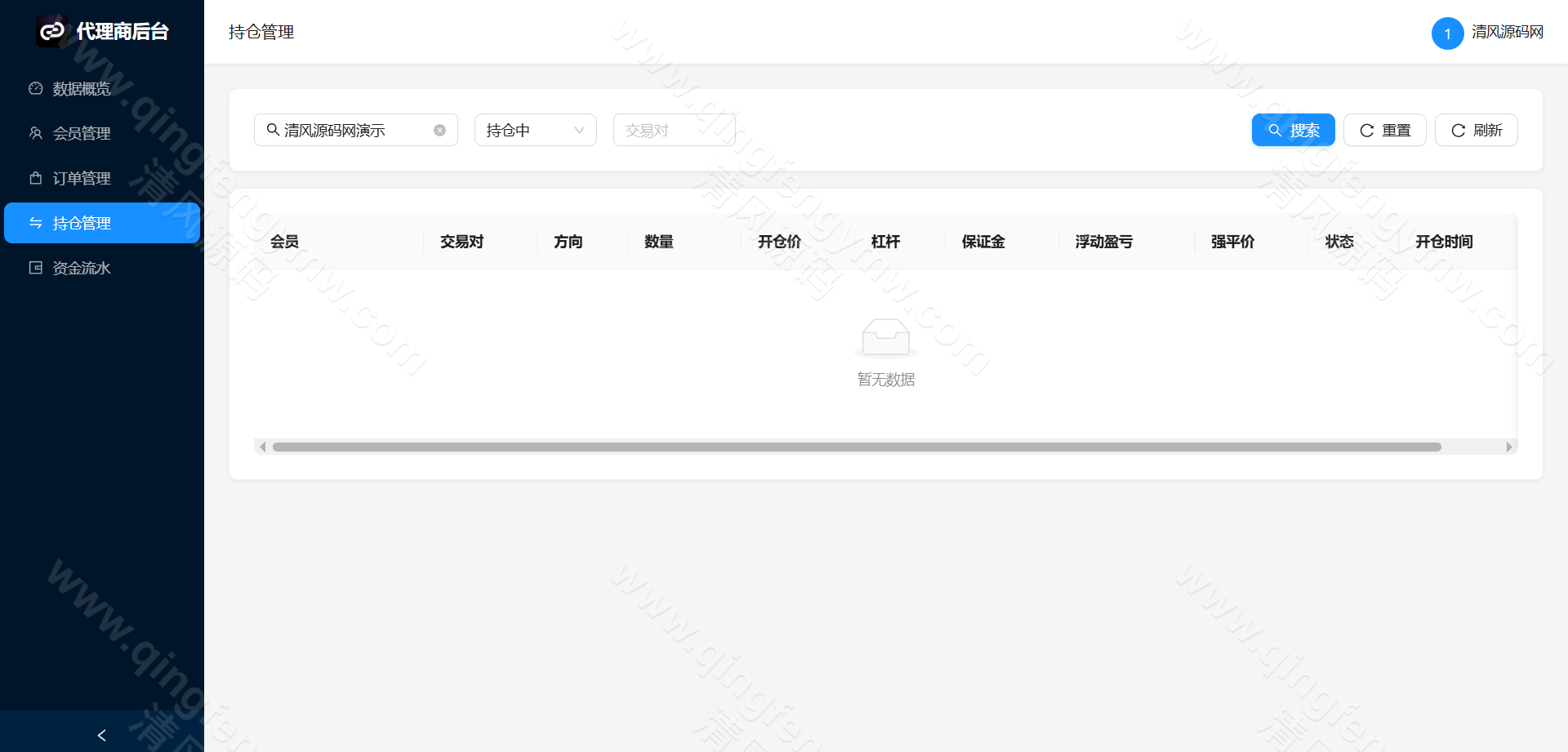Select the 会员管理 member management icon
Screen dimensions: 1568x752
tap(35, 133)
